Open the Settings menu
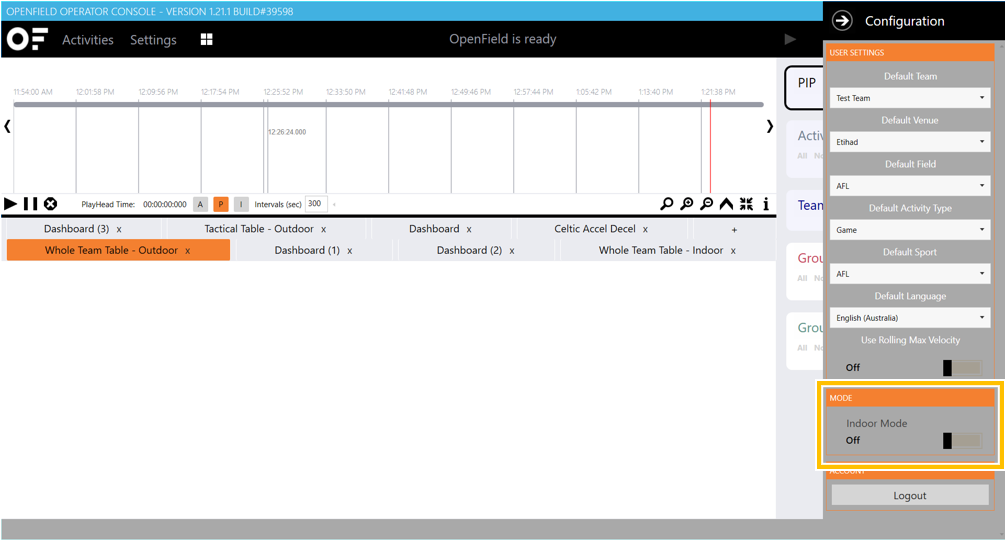This screenshot has width=1007, height=542. coord(153,40)
